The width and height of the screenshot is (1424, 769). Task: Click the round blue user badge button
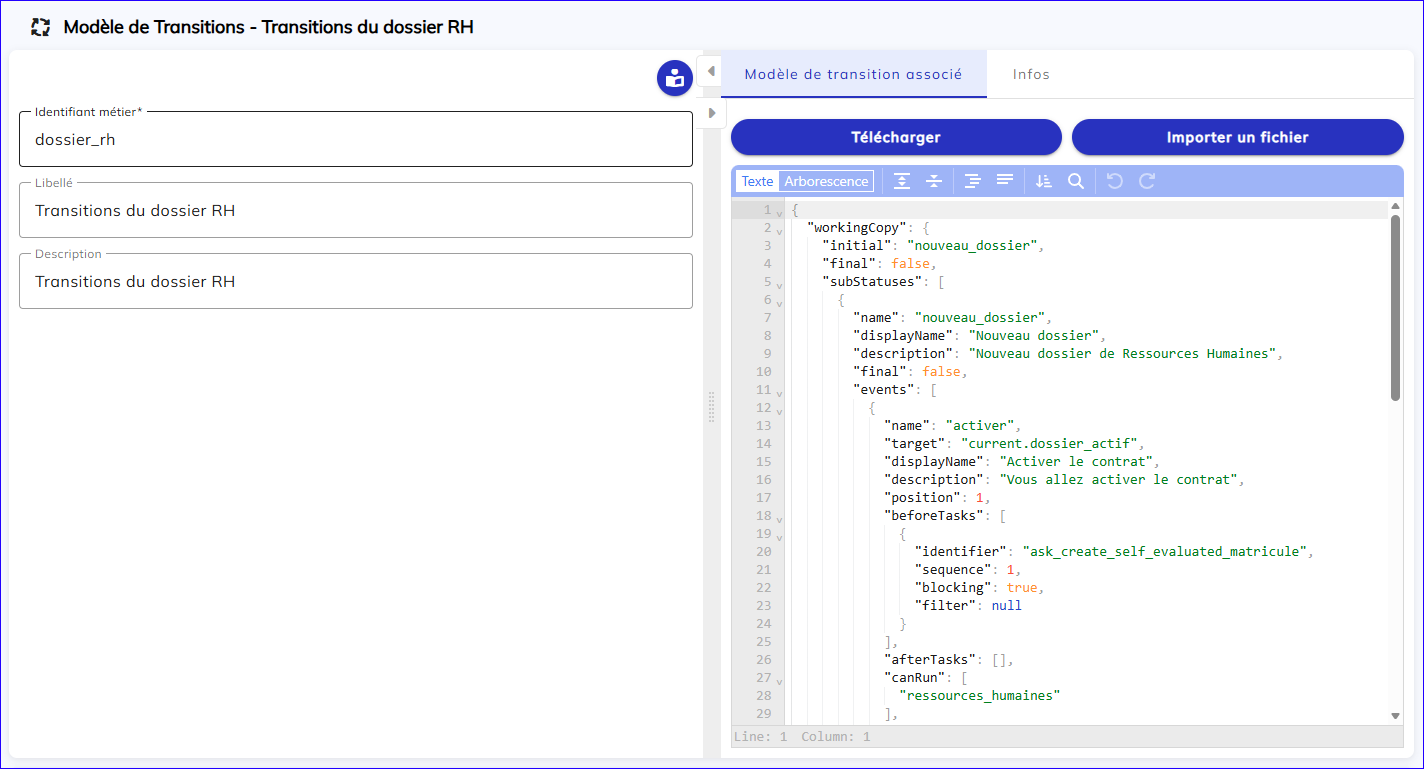(x=675, y=78)
